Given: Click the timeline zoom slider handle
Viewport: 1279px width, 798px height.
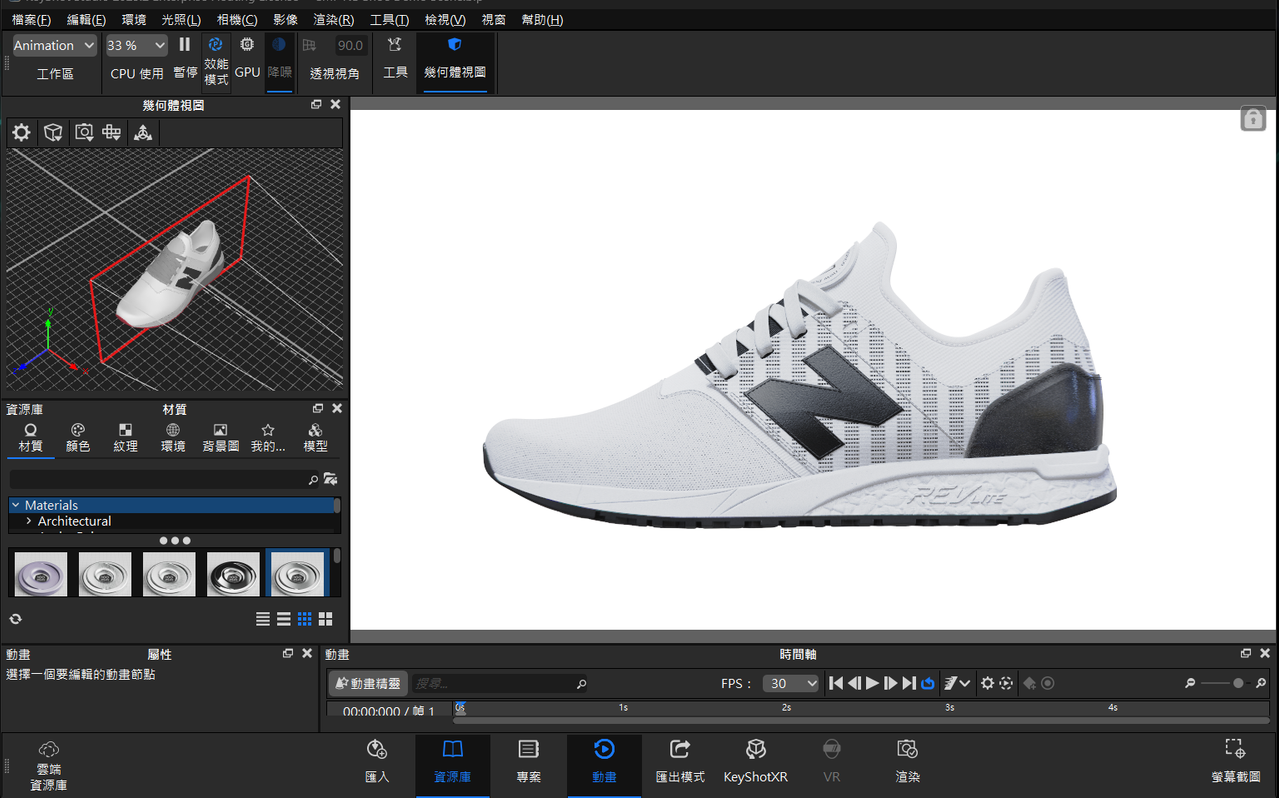Looking at the screenshot, I should (1238, 683).
